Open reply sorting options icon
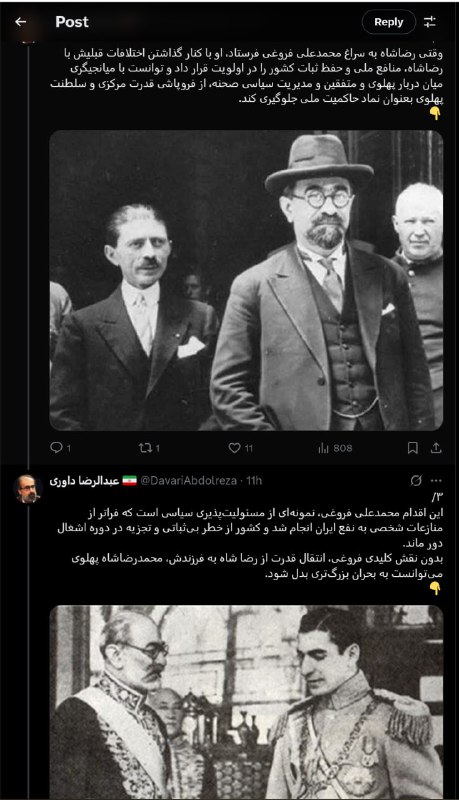459x800 pixels. tap(429, 22)
